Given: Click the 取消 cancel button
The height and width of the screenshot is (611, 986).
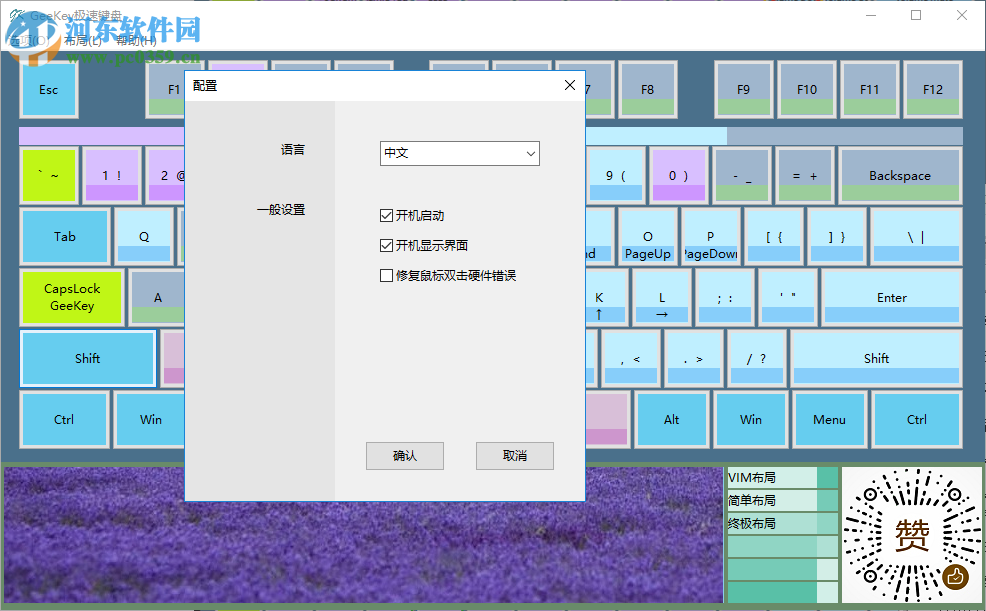Looking at the screenshot, I should 514,455.
